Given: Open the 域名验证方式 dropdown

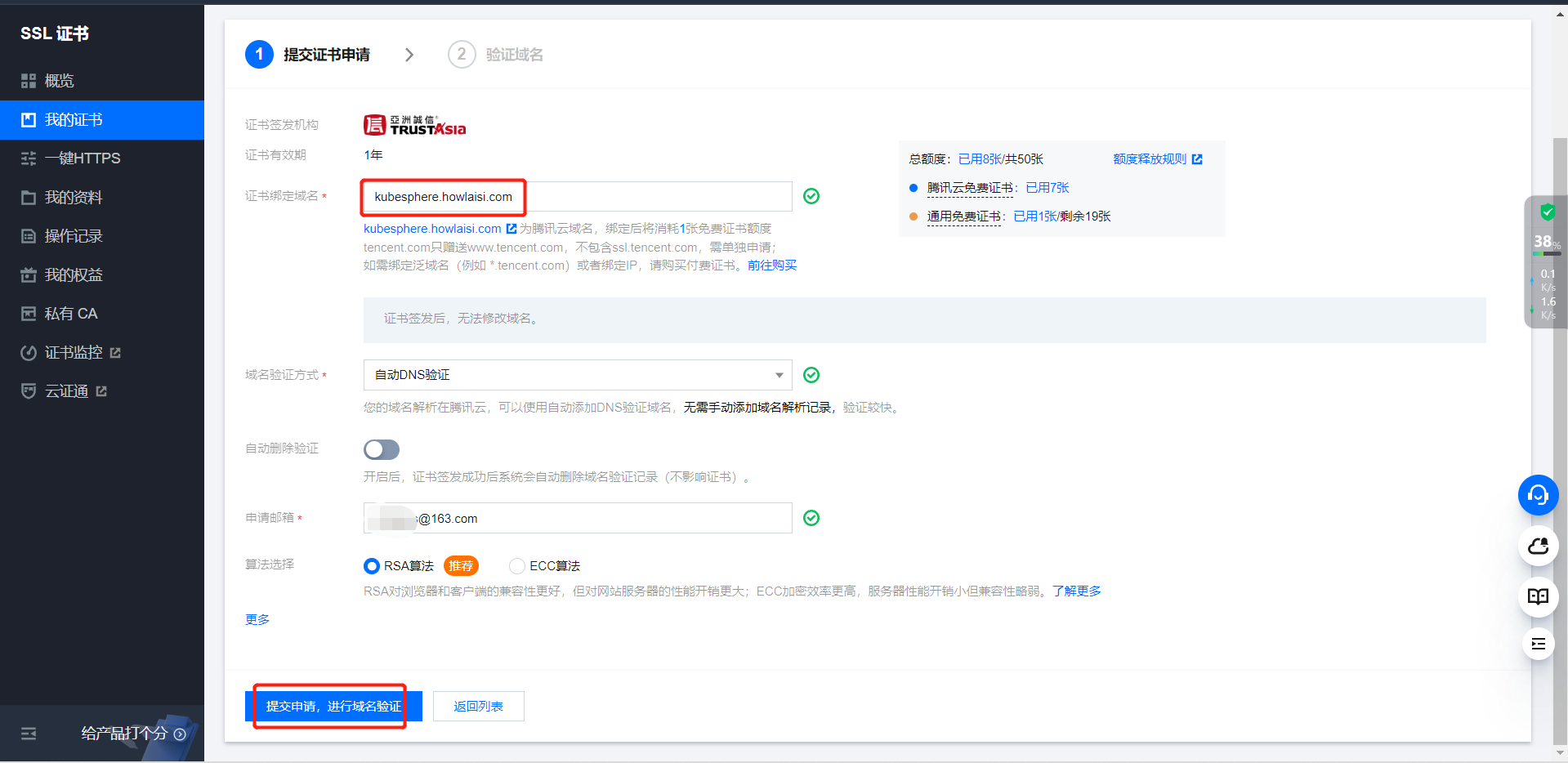Looking at the screenshot, I should click(577, 375).
